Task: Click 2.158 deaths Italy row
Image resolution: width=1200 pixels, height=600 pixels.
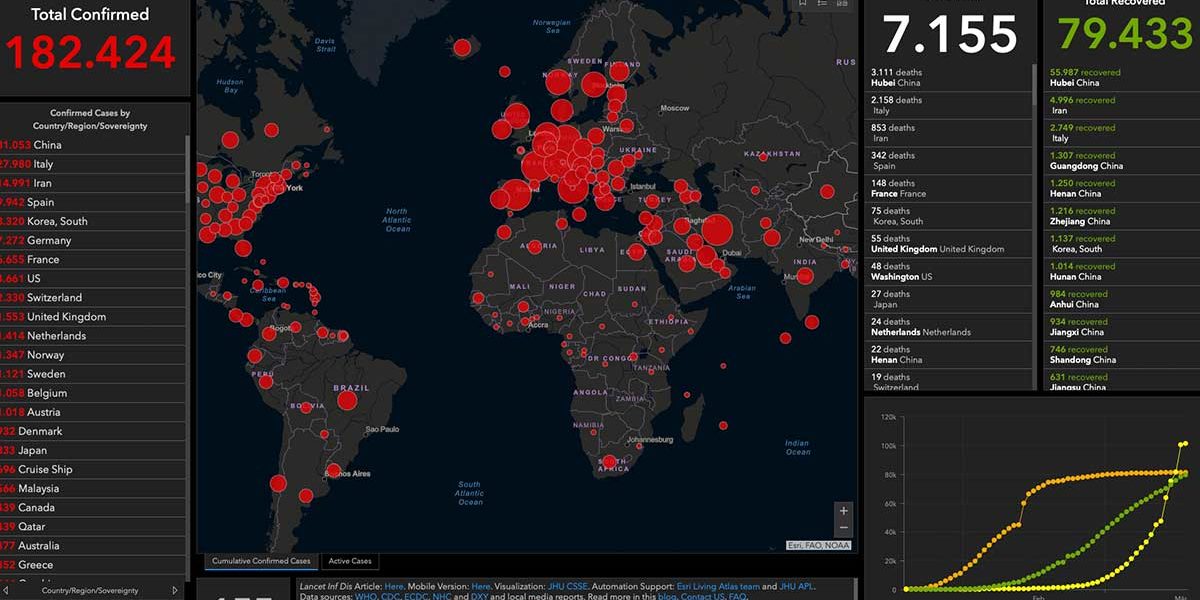Action: click(x=948, y=105)
